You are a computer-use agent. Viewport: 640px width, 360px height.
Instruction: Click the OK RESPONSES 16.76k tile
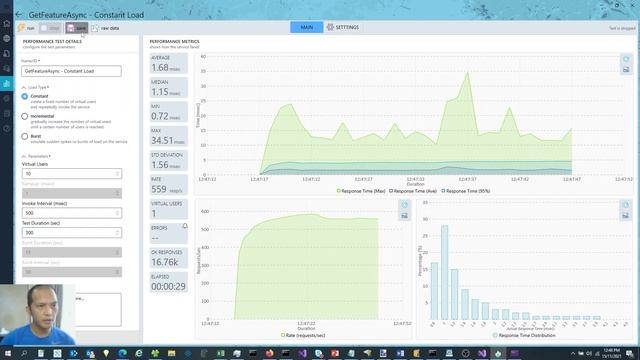click(169, 258)
